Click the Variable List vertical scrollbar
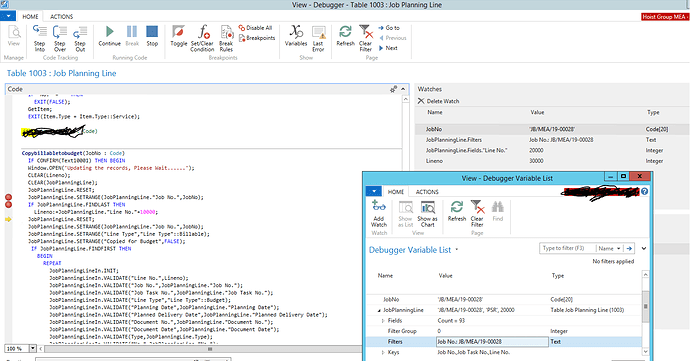 coord(646,306)
